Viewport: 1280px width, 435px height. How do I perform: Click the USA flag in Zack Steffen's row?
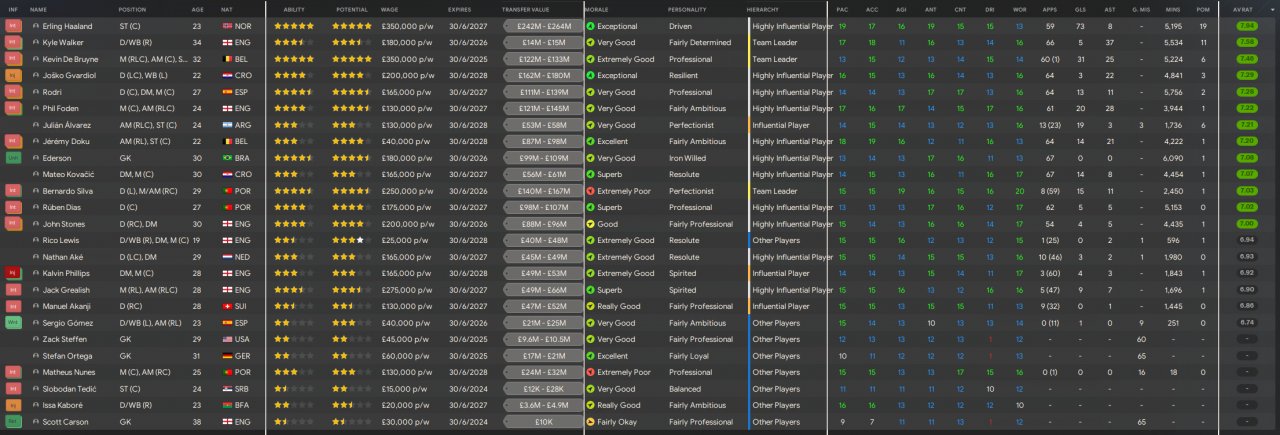[x=227, y=339]
